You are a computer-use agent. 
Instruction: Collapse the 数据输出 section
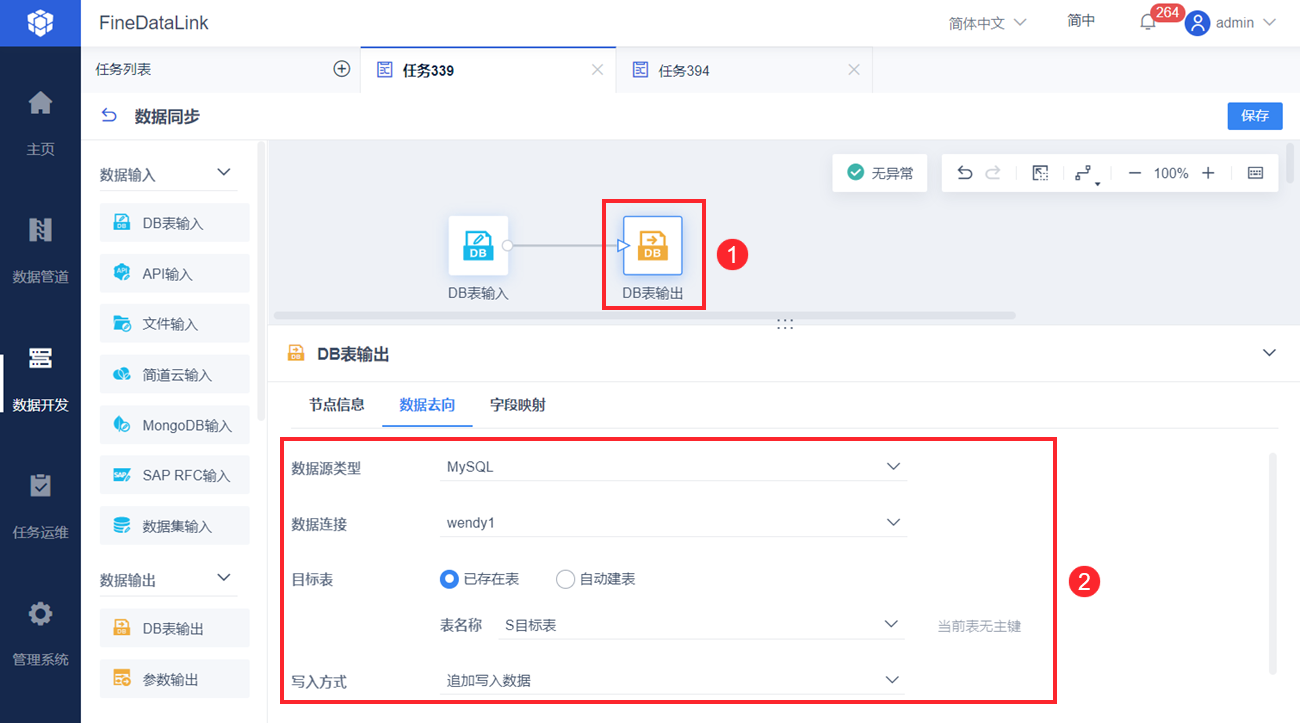tap(224, 578)
